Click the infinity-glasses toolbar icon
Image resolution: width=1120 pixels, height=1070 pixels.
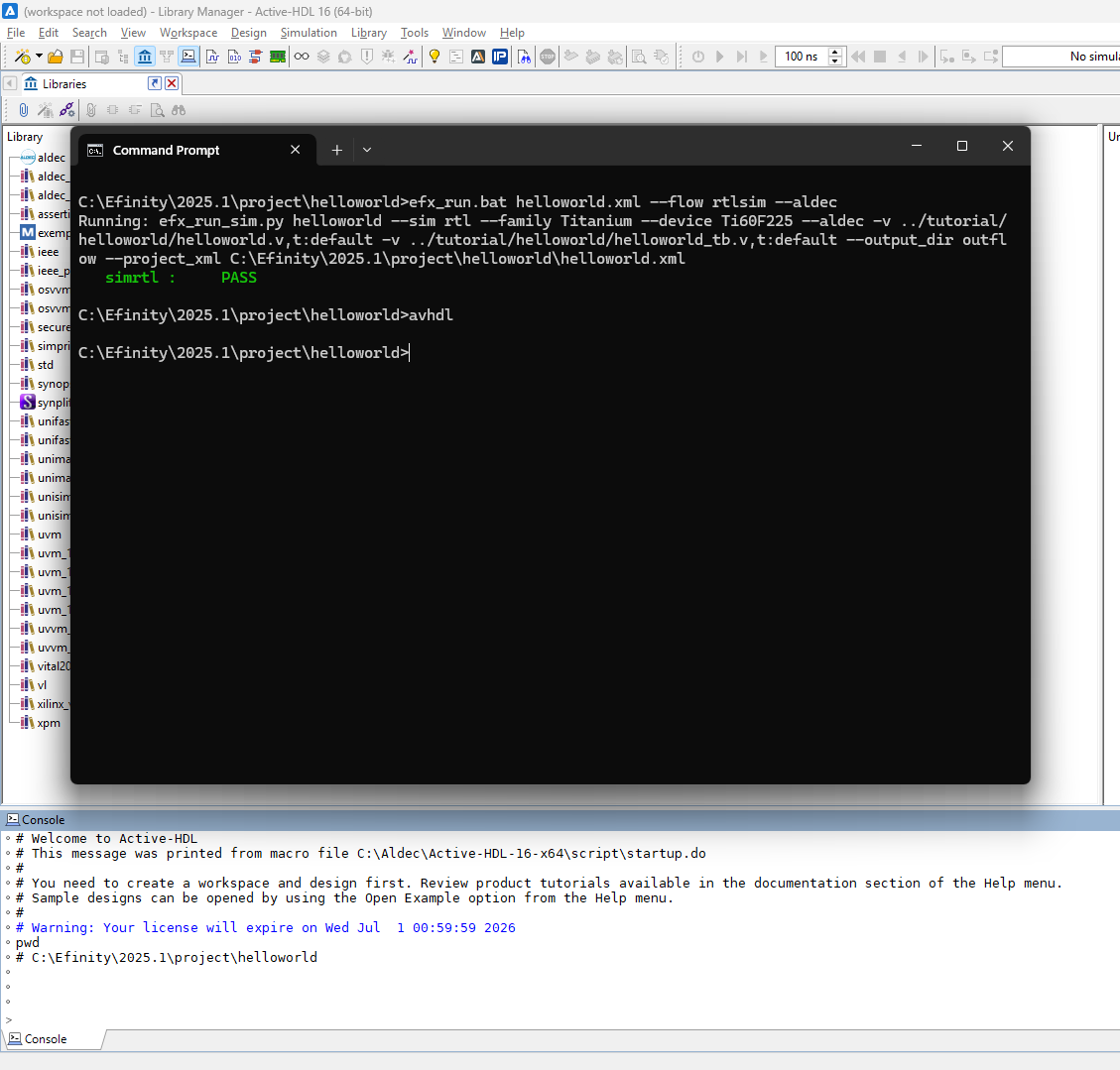[302, 57]
